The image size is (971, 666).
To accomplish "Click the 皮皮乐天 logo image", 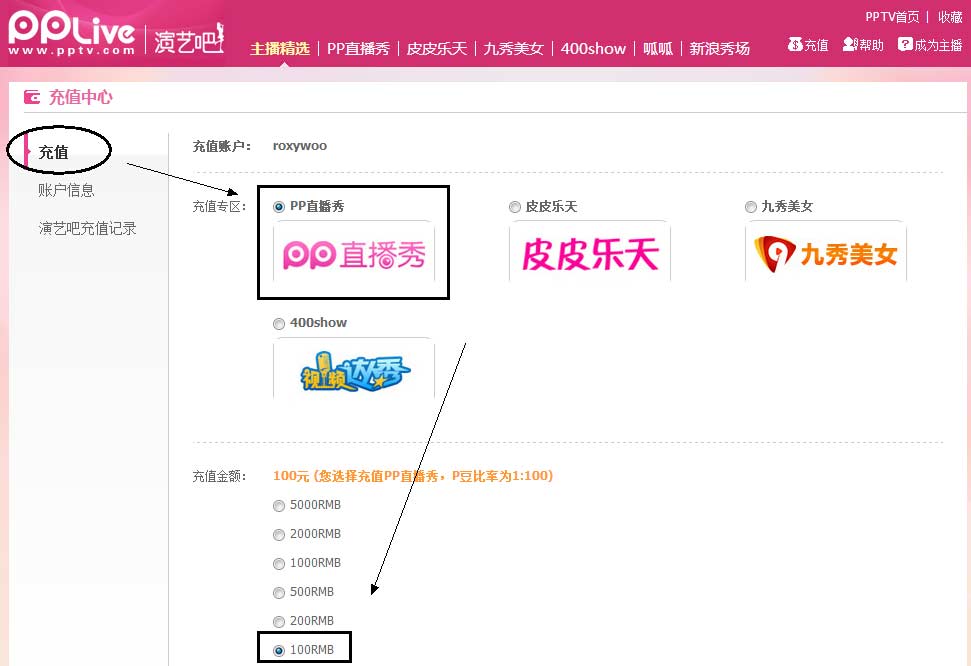I will tap(589, 255).
